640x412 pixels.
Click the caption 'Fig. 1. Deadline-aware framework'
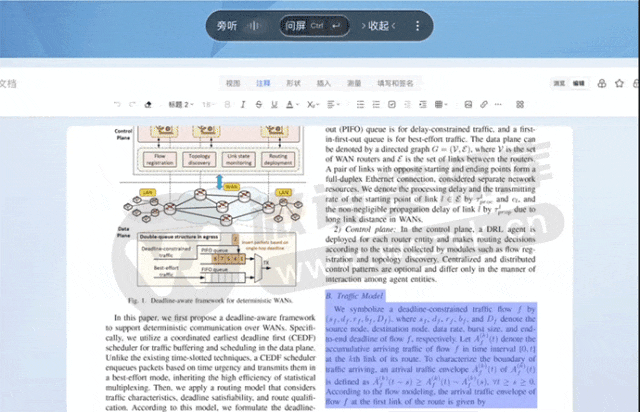click(210, 301)
